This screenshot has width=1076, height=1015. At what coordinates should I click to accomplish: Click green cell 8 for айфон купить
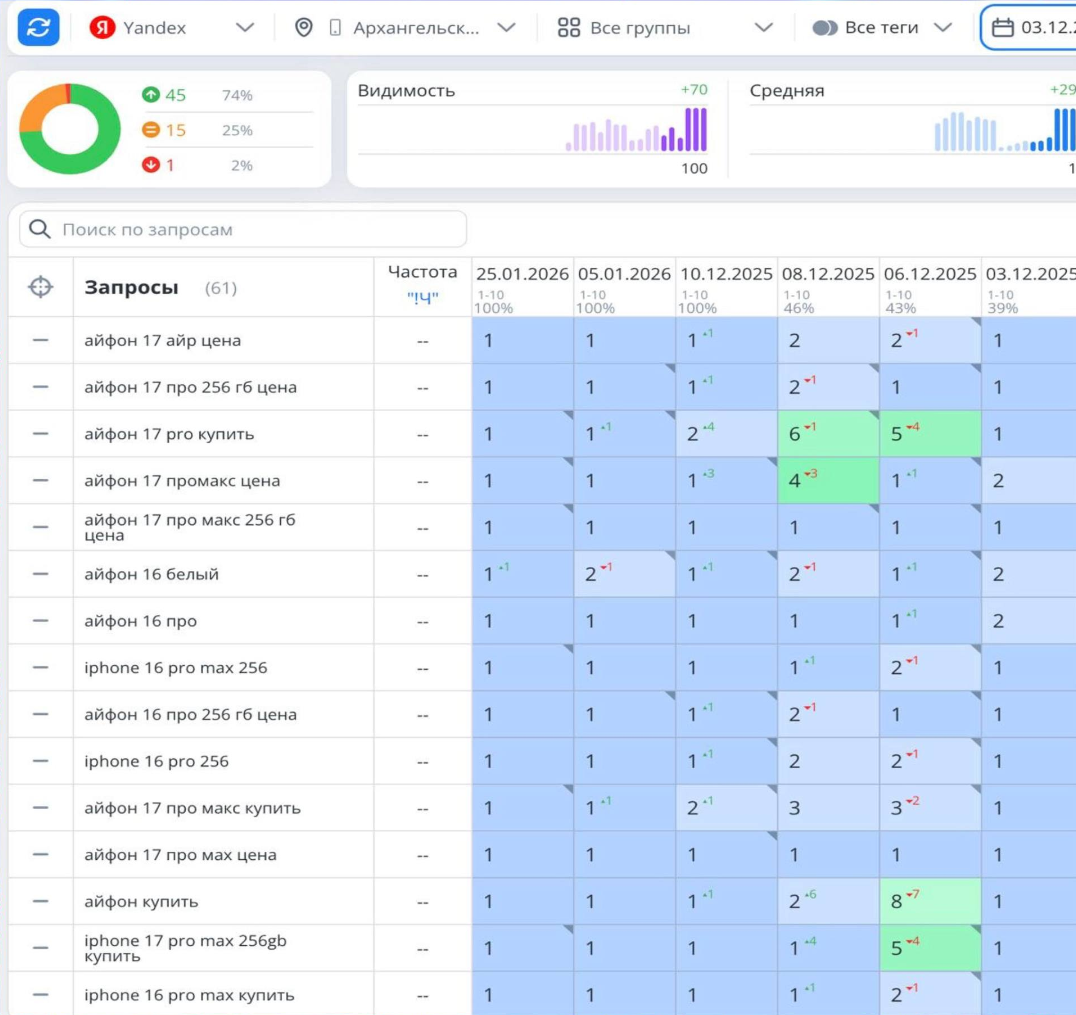(931, 901)
